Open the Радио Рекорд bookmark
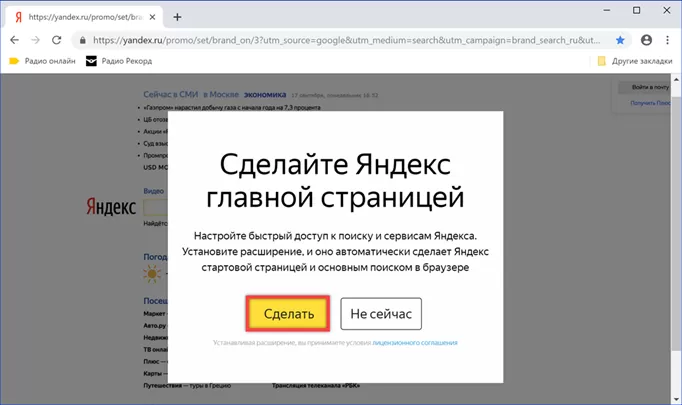The height and width of the screenshot is (405, 682). [119, 61]
